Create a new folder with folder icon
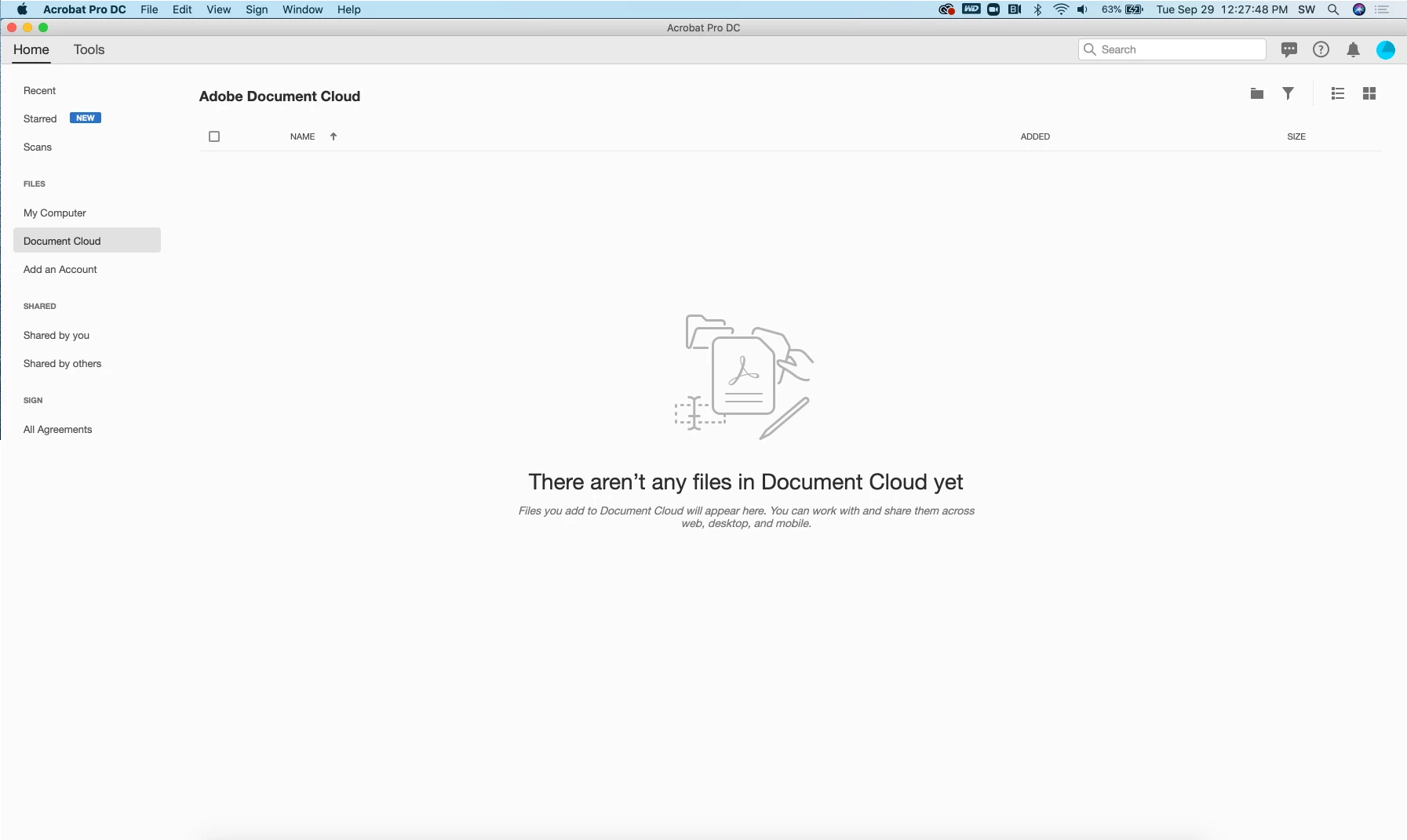 tap(1256, 93)
